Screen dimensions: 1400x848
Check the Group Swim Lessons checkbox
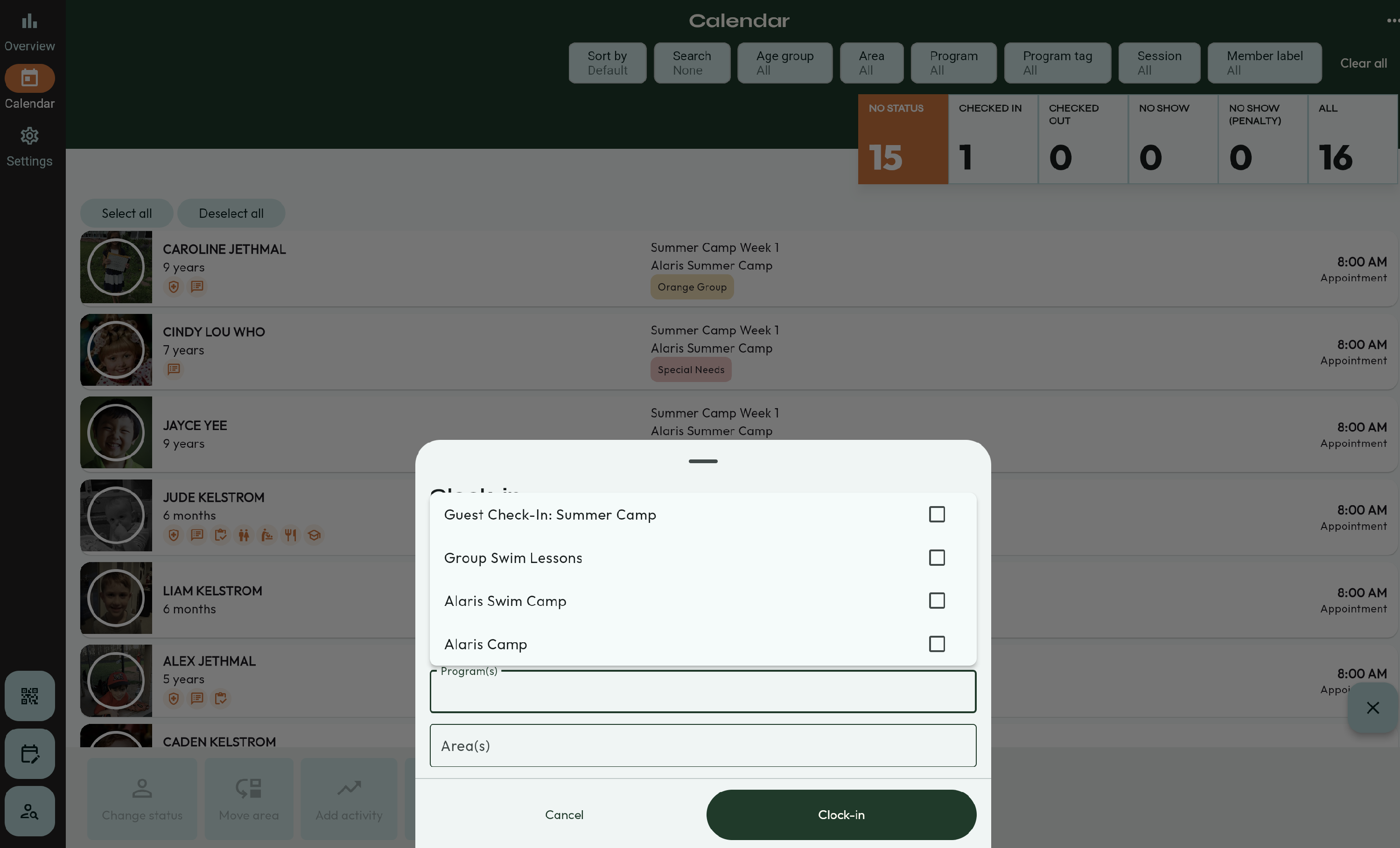(936, 558)
